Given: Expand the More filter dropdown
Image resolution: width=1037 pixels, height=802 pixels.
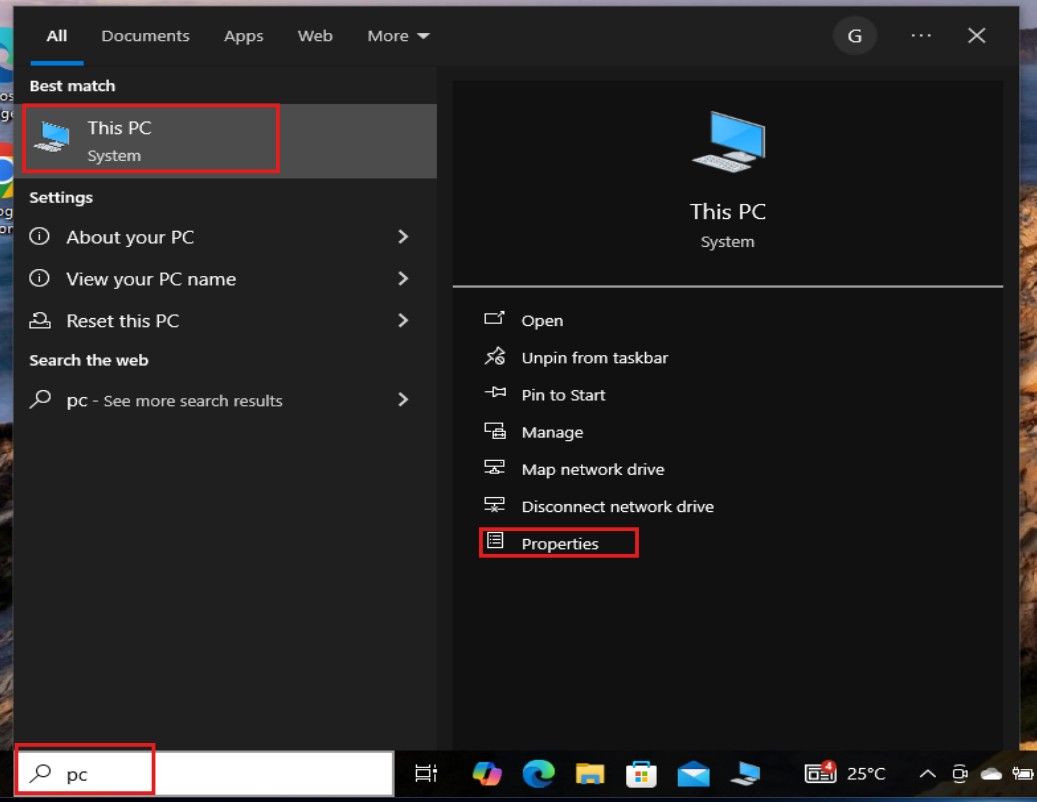Looking at the screenshot, I should (398, 36).
